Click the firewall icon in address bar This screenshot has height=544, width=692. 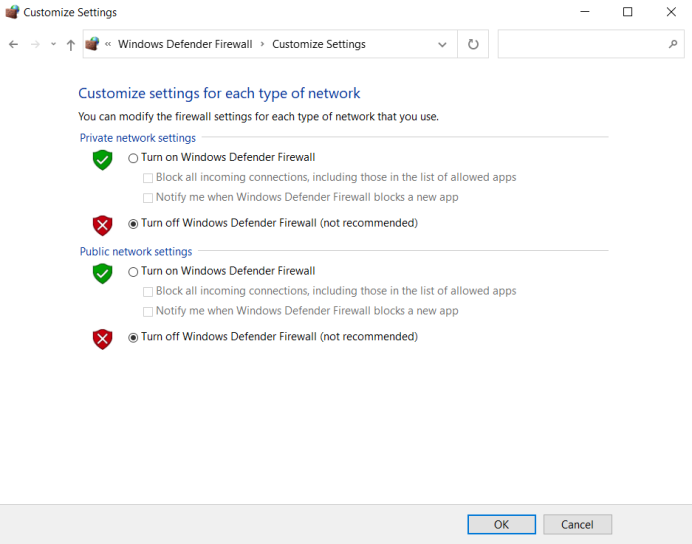[x=92, y=44]
